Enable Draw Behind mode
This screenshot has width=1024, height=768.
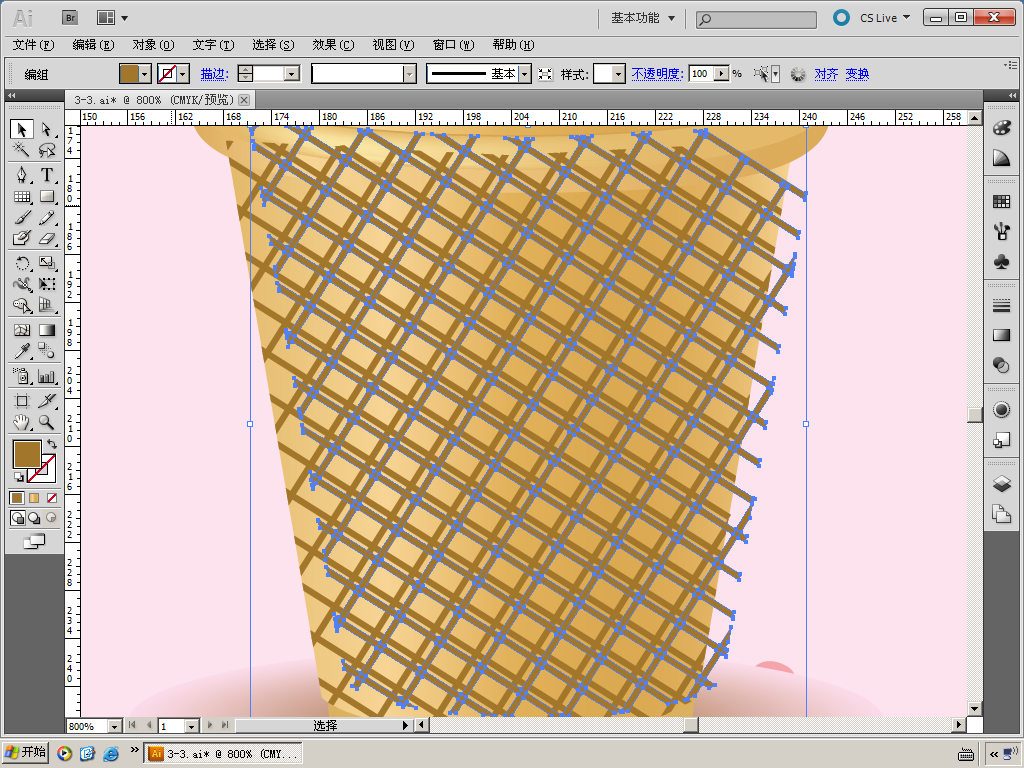34,519
